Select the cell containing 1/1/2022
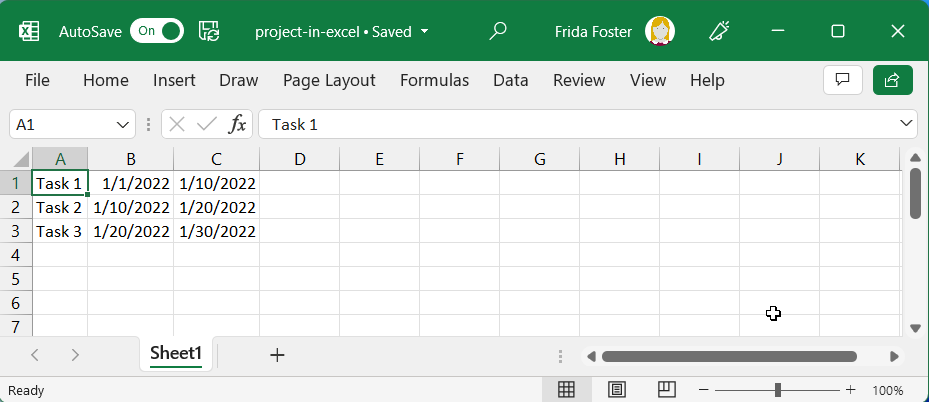The height and width of the screenshot is (402, 929). pyautogui.click(x=131, y=184)
